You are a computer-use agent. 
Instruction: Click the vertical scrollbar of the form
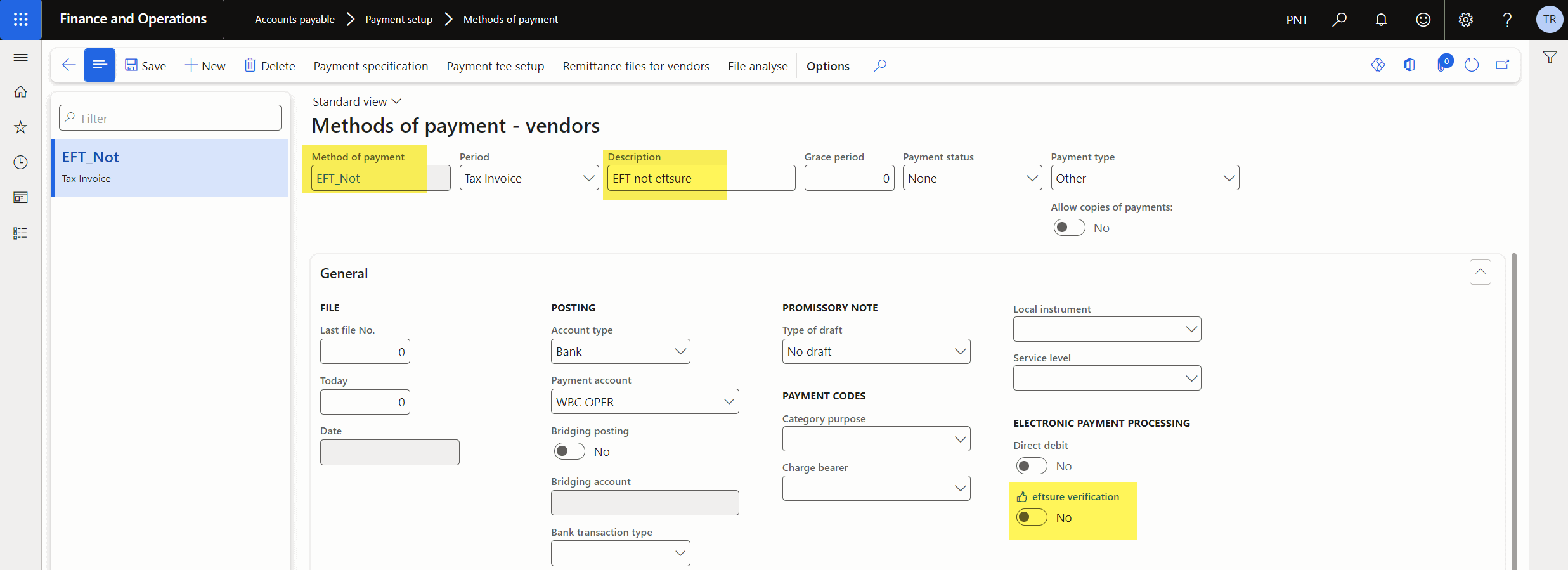pos(1514,411)
